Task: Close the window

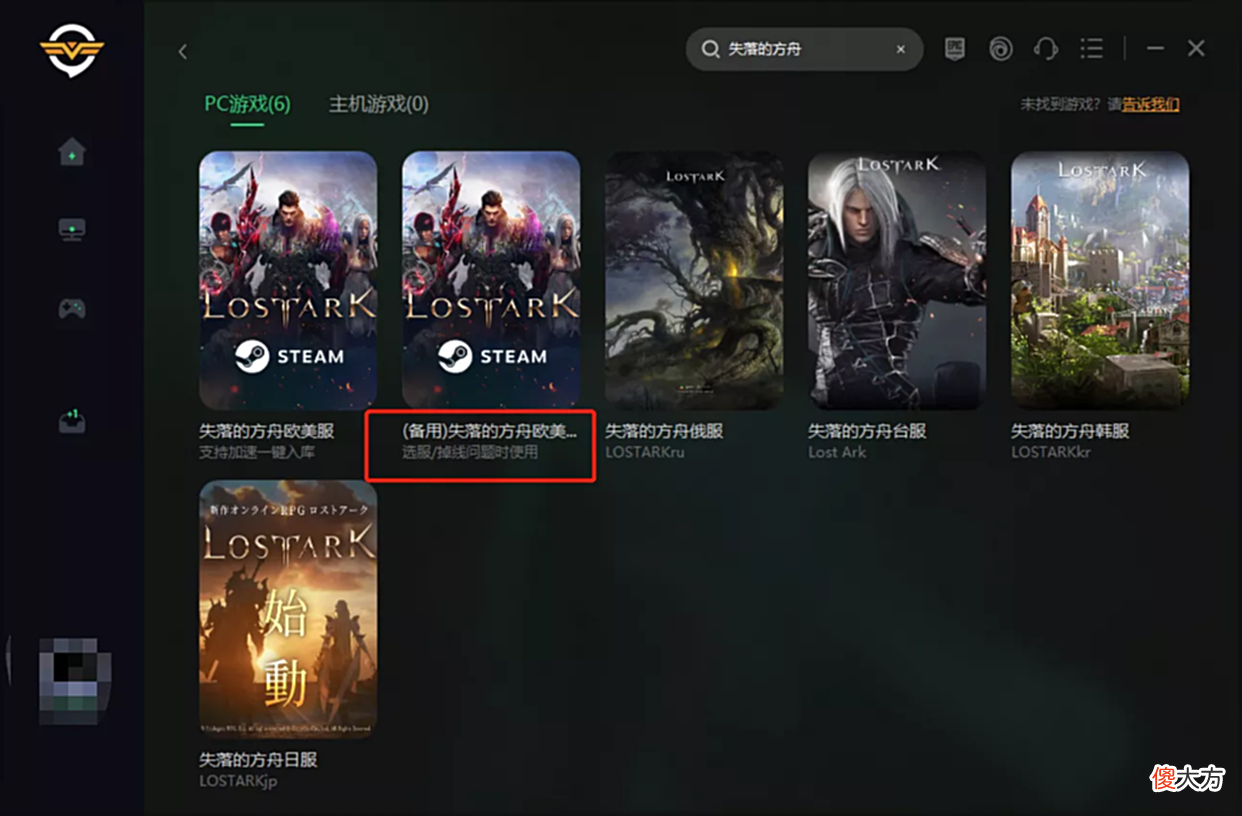Action: coord(1196,48)
